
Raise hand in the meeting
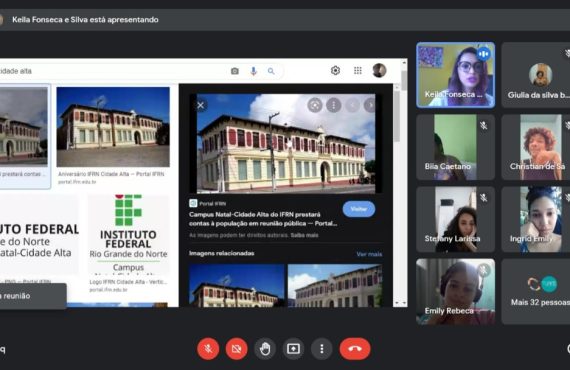pyautogui.click(x=265, y=349)
